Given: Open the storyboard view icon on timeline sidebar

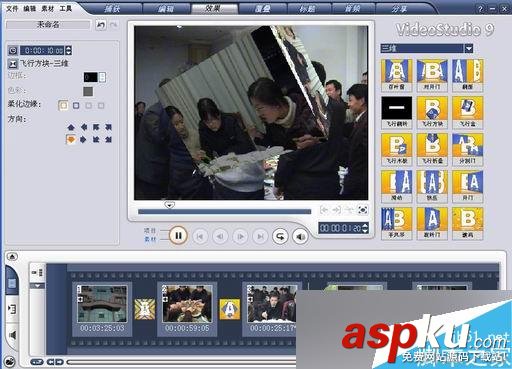Looking at the screenshot, I should pos(12,283).
